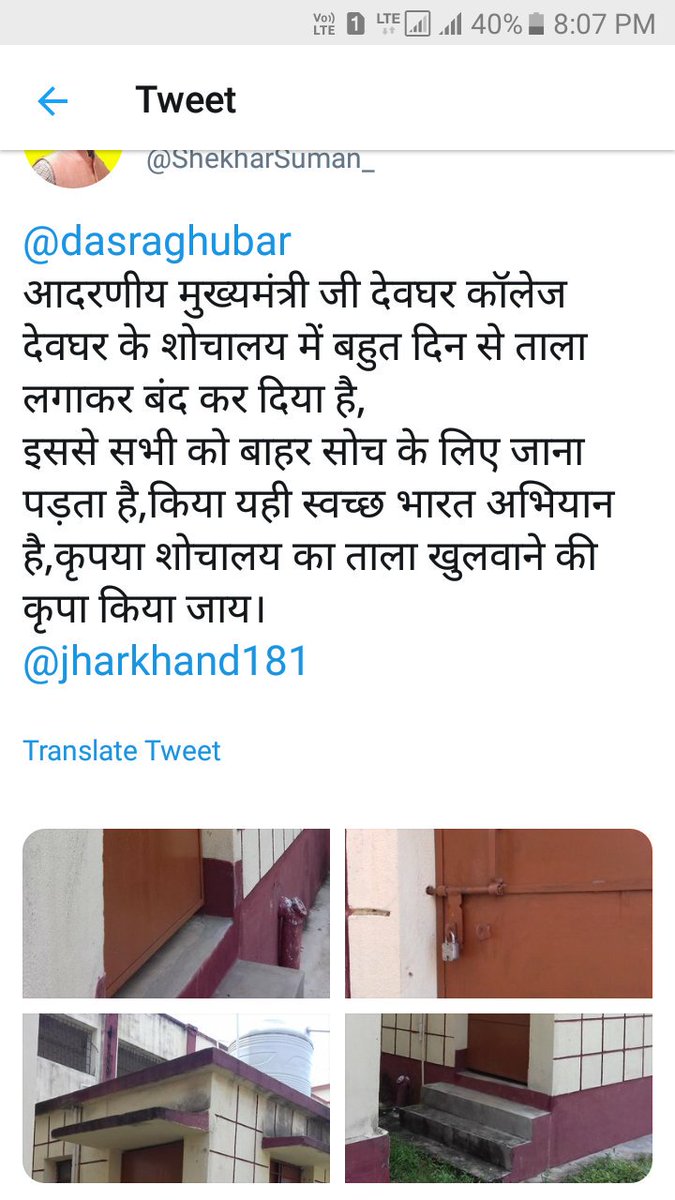Open the @ShekharSuman_ handle
Image resolution: width=675 pixels, height=1200 pixels.
[261, 160]
